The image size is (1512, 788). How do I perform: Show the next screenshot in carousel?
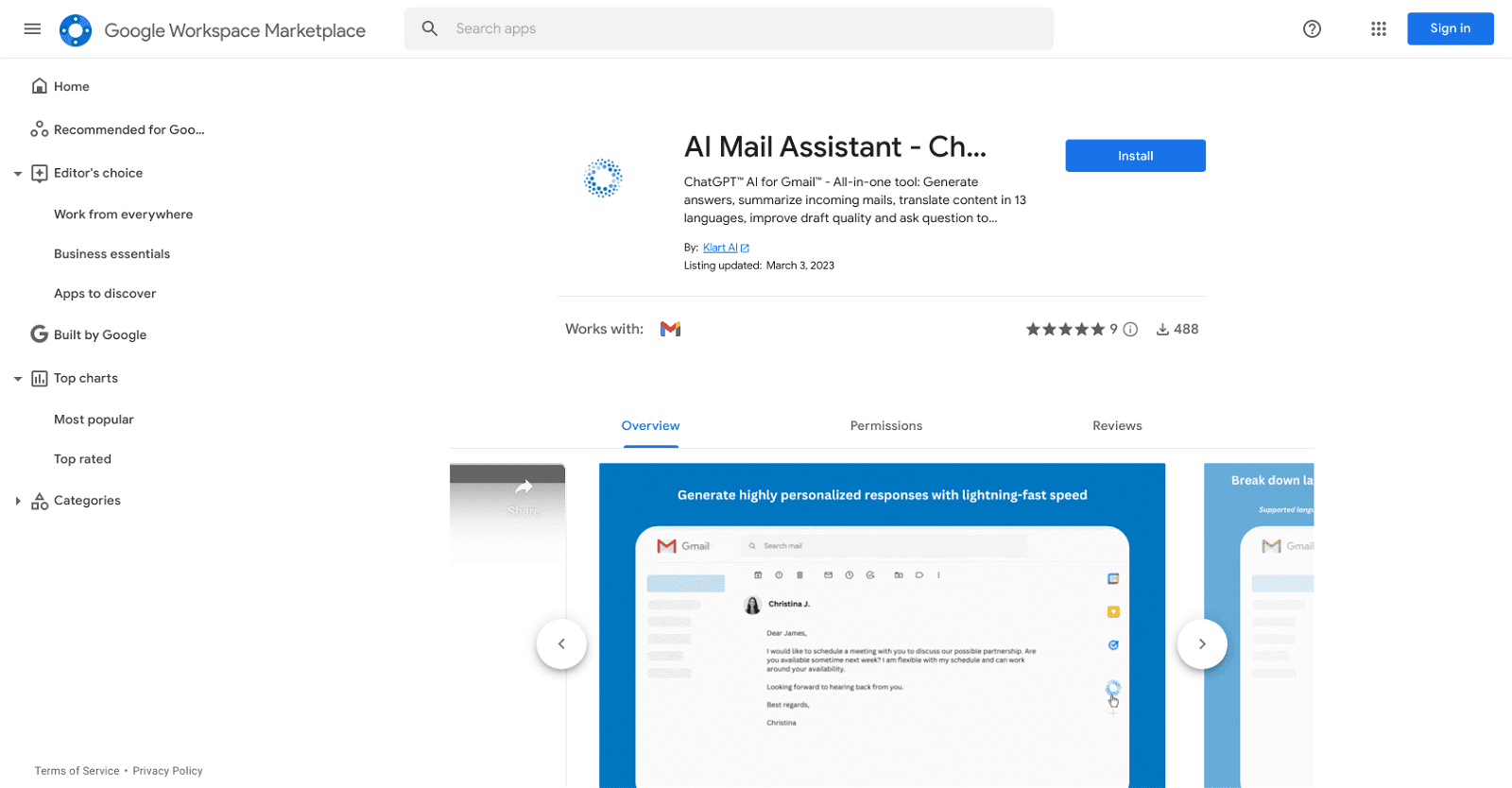1202,643
